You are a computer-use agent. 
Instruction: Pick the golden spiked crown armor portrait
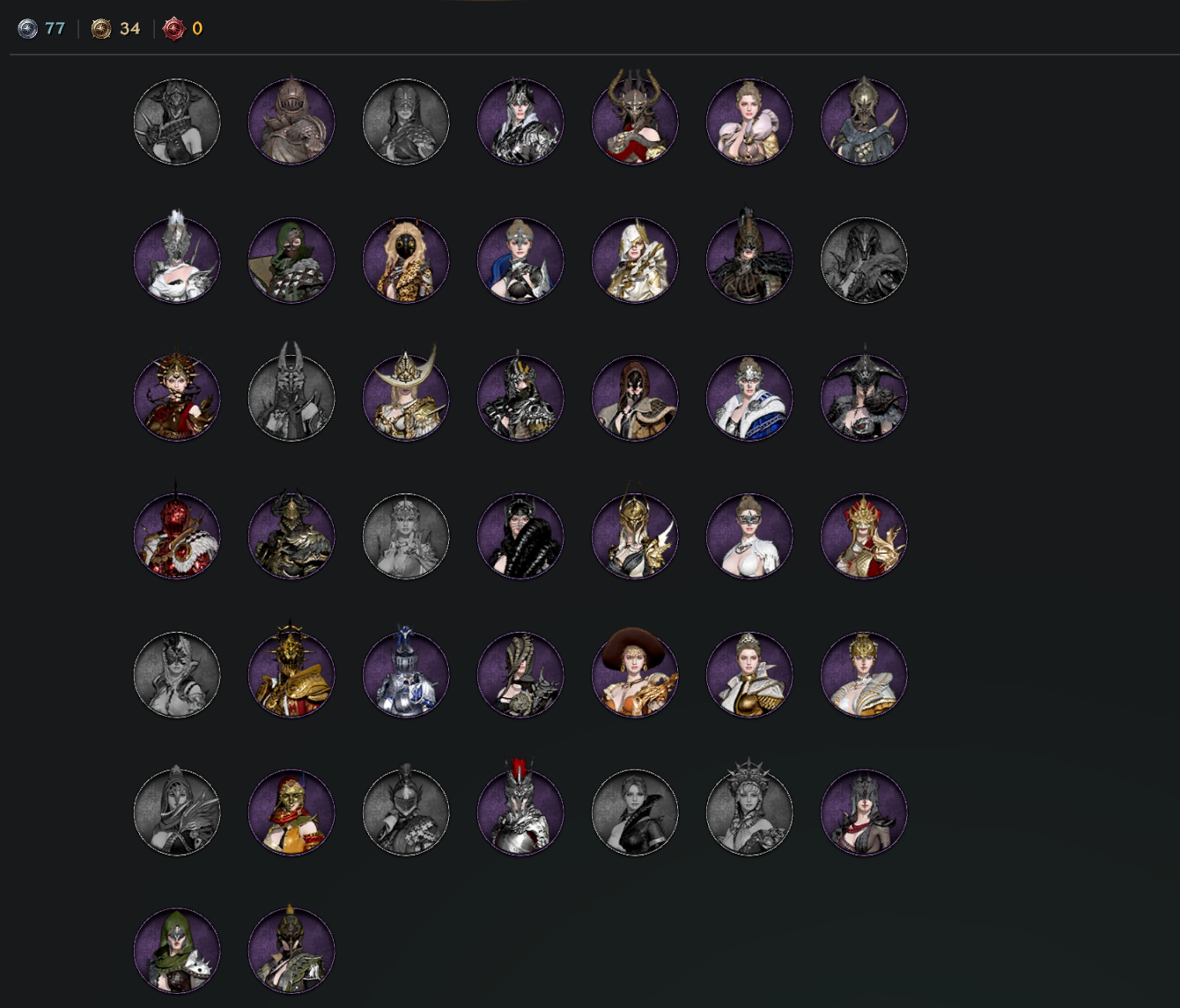click(291, 671)
